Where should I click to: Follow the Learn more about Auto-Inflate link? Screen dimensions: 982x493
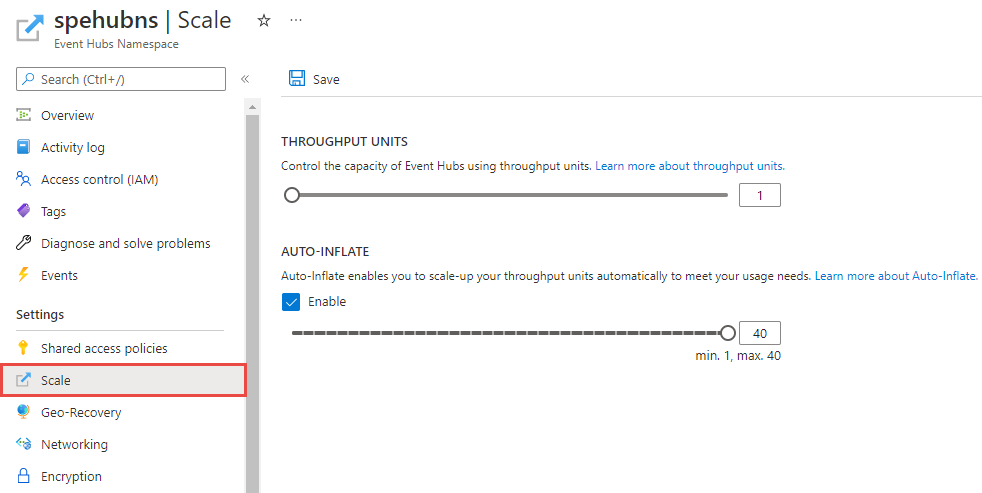[895, 275]
